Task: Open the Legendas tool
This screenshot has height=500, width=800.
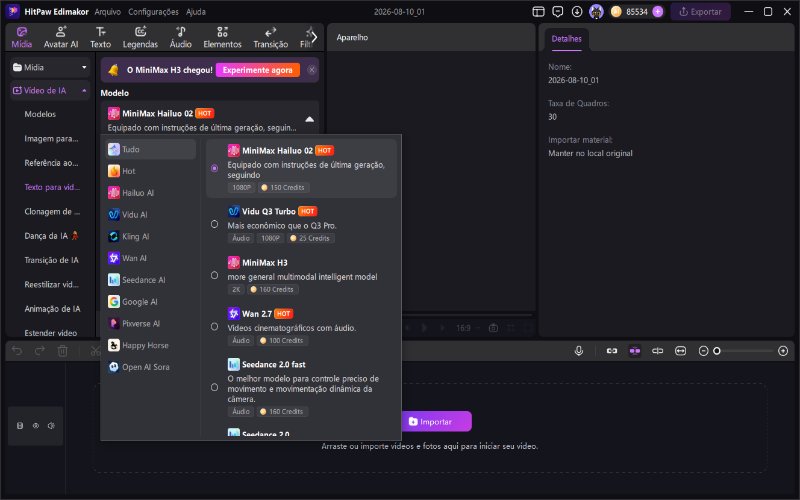Action: (x=140, y=37)
